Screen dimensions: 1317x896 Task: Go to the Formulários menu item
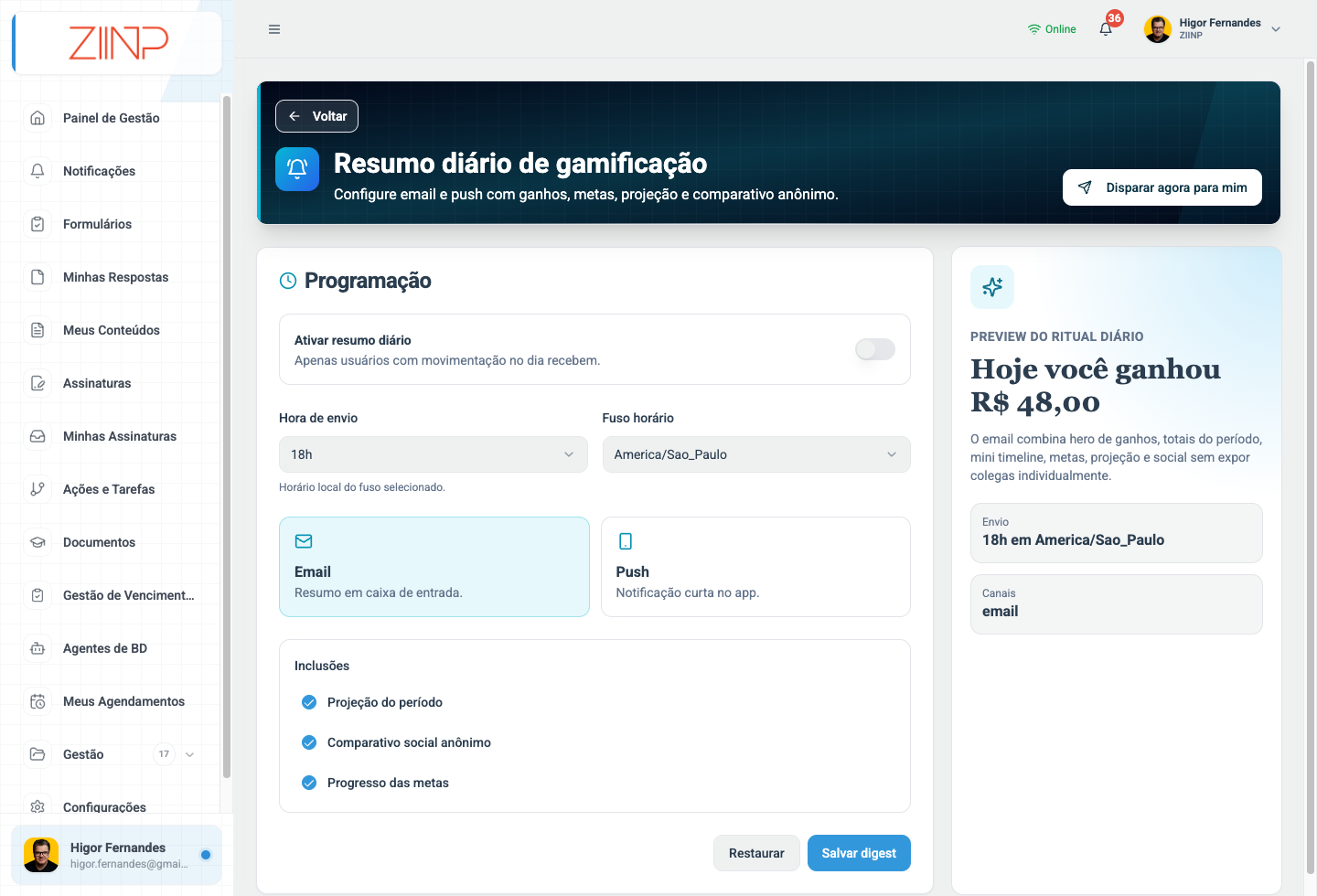click(111, 224)
